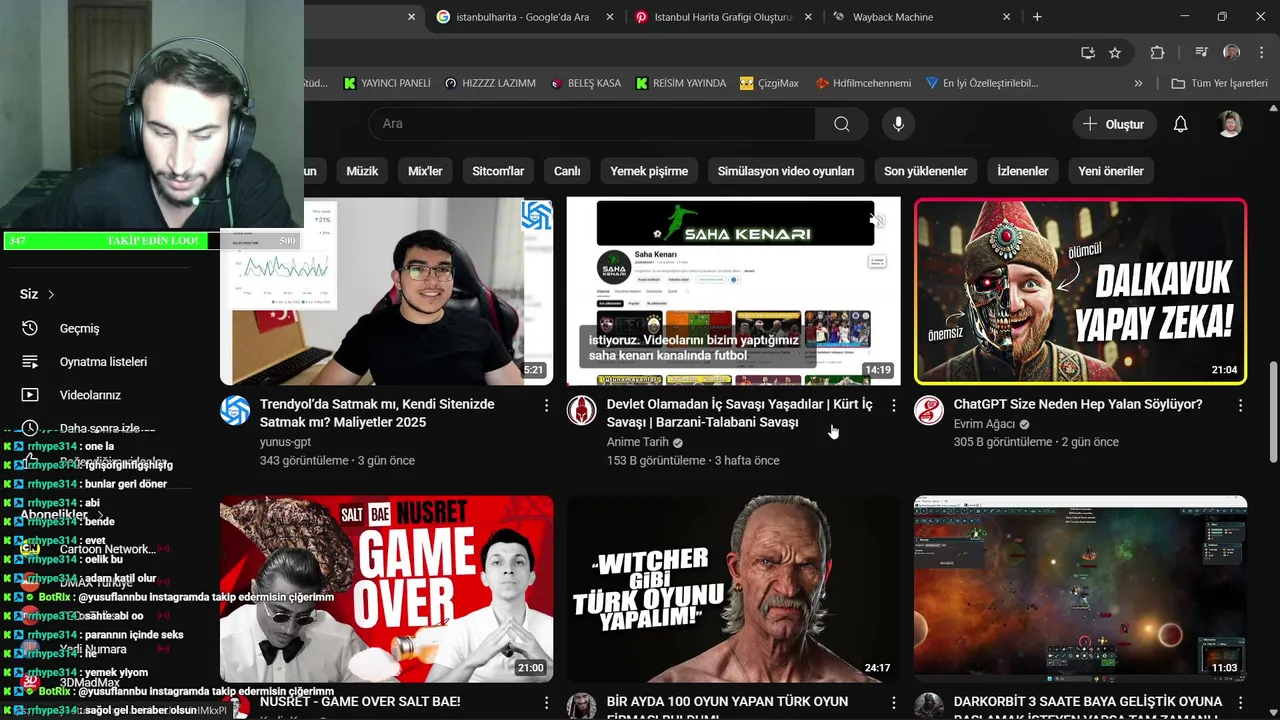Open YouTube account avatar menu
The width and height of the screenshot is (1280, 720).
(x=1230, y=124)
